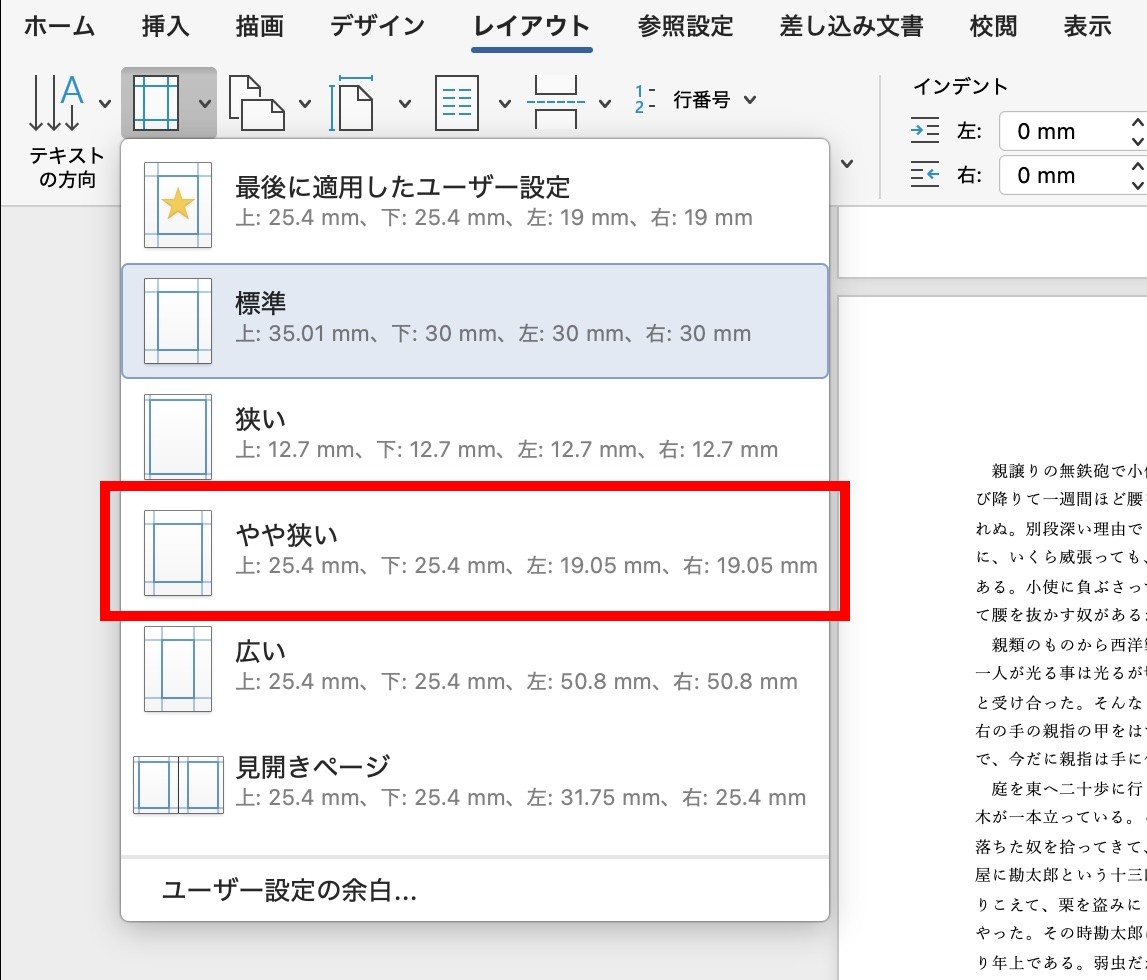Click the columns icon
Screen dimensions: 1147x980
click(456, 102)
